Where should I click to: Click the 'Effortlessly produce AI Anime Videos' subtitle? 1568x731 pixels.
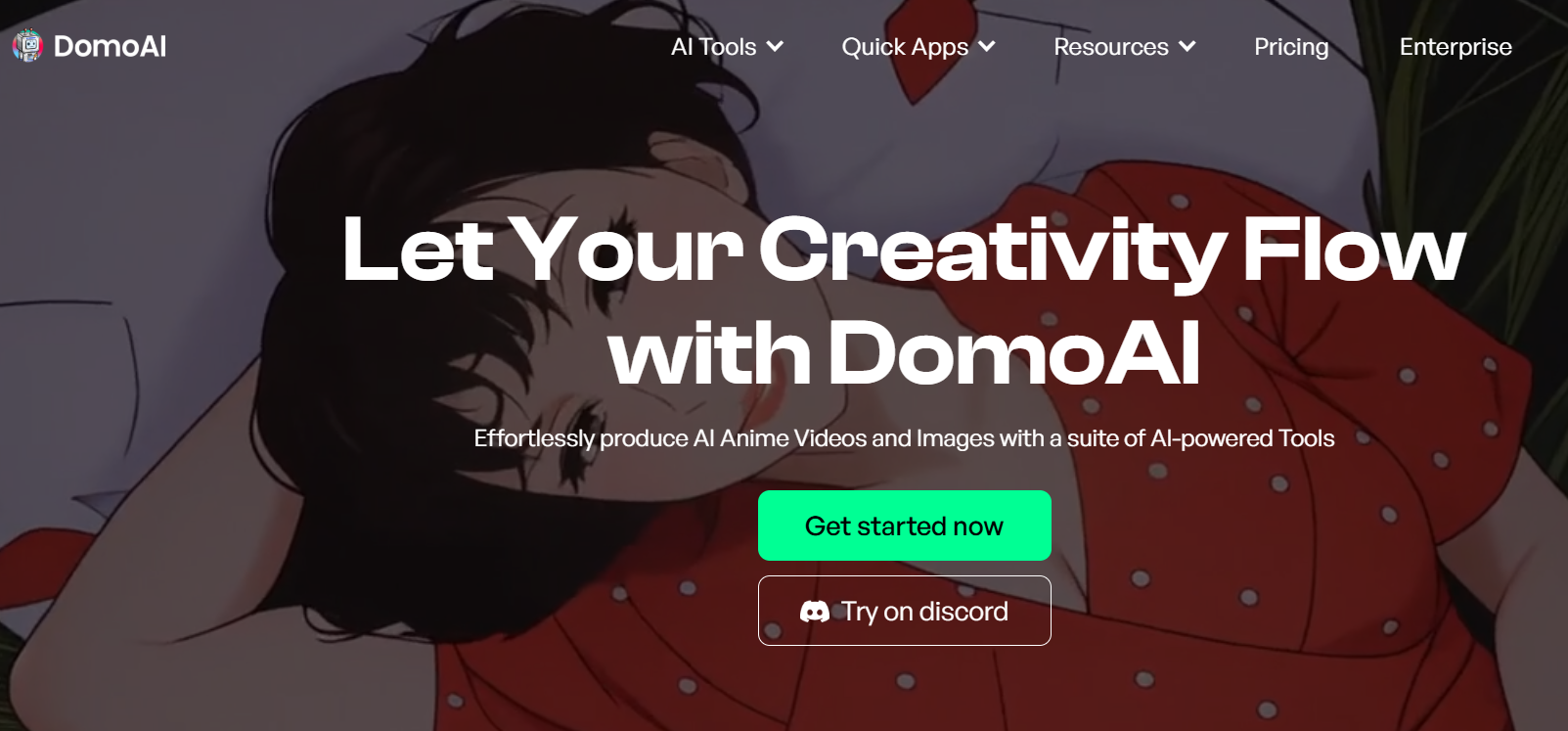[904, 438]
